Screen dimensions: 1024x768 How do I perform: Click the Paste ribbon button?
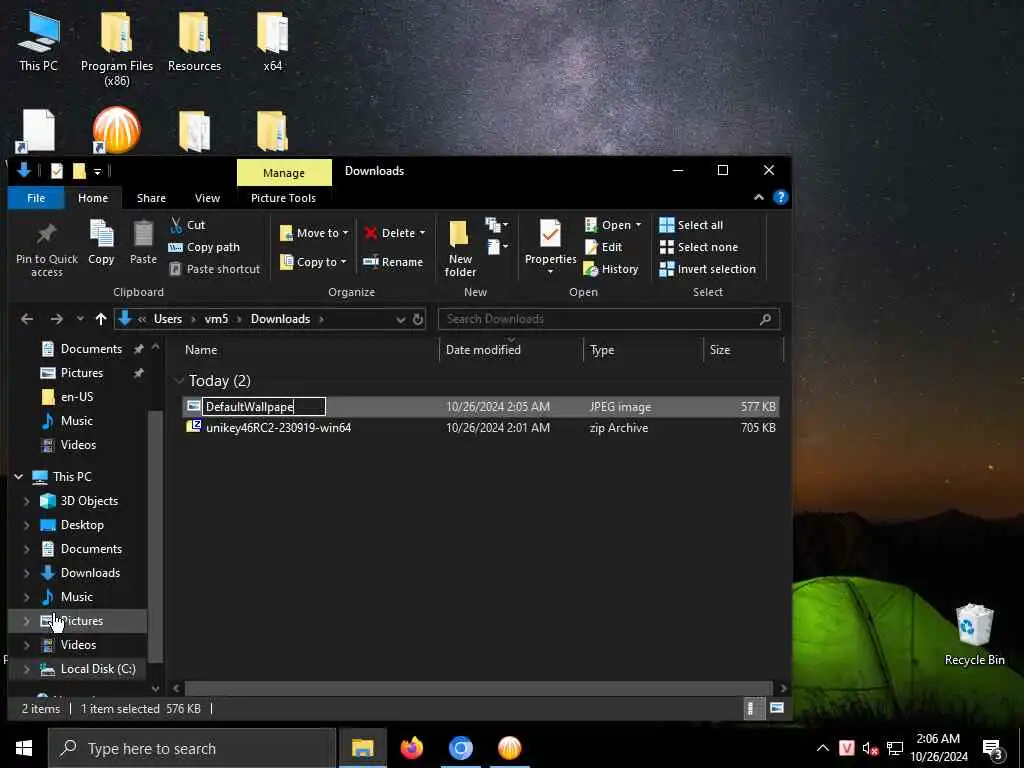tap(143, 243)
